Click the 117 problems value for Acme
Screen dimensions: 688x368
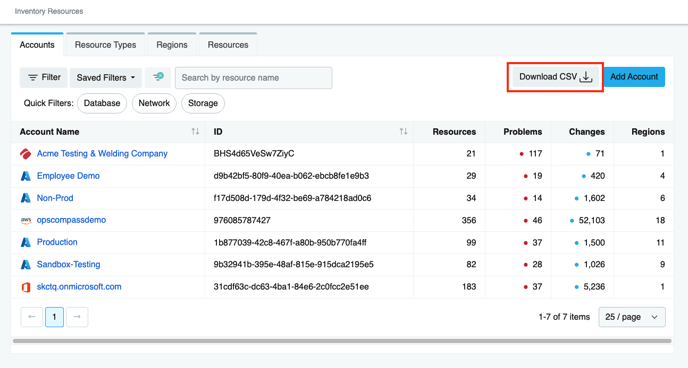pyautogui.click(x=535, y=154)
